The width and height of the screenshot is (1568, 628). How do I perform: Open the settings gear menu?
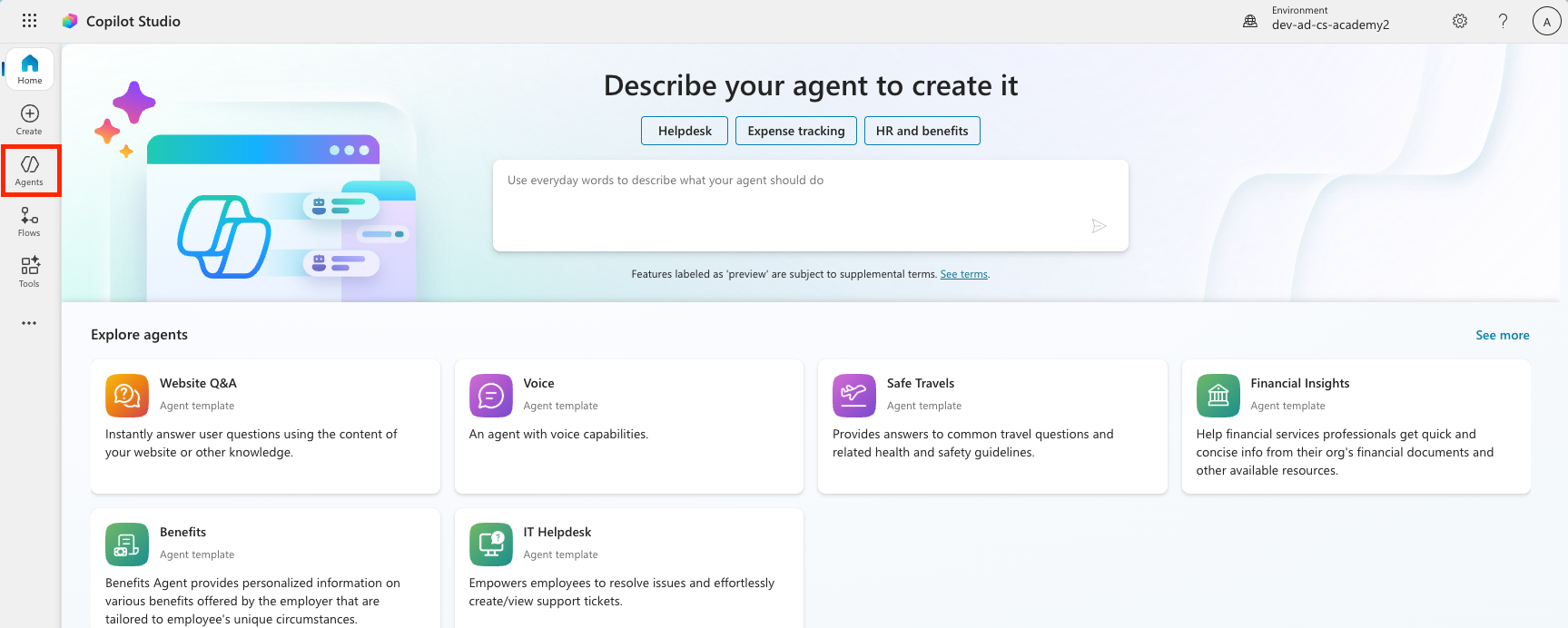(x=1459, y=21)
